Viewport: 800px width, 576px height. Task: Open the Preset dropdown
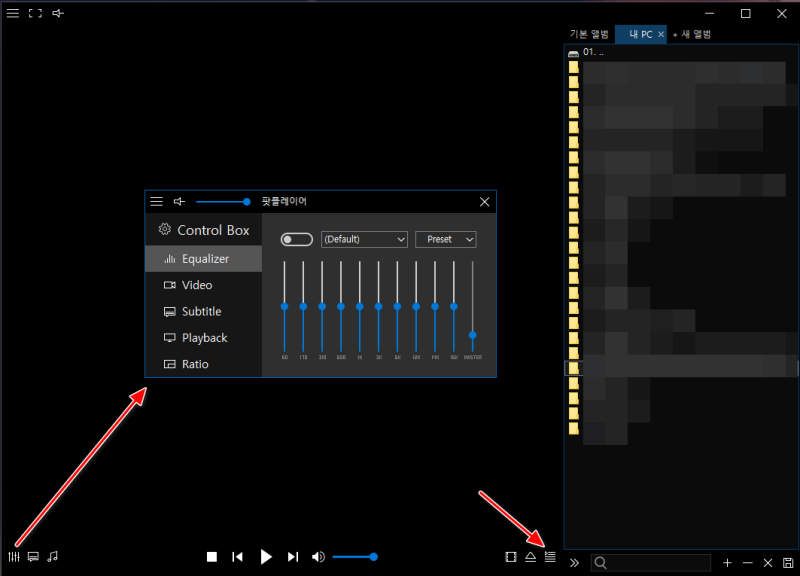click(445, 240)
